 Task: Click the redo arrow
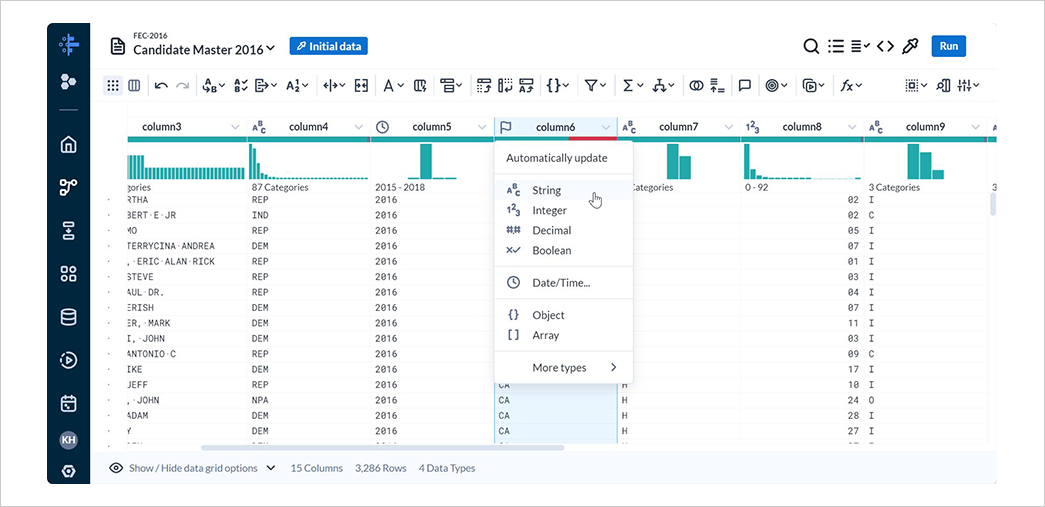(x=183, y=85)
